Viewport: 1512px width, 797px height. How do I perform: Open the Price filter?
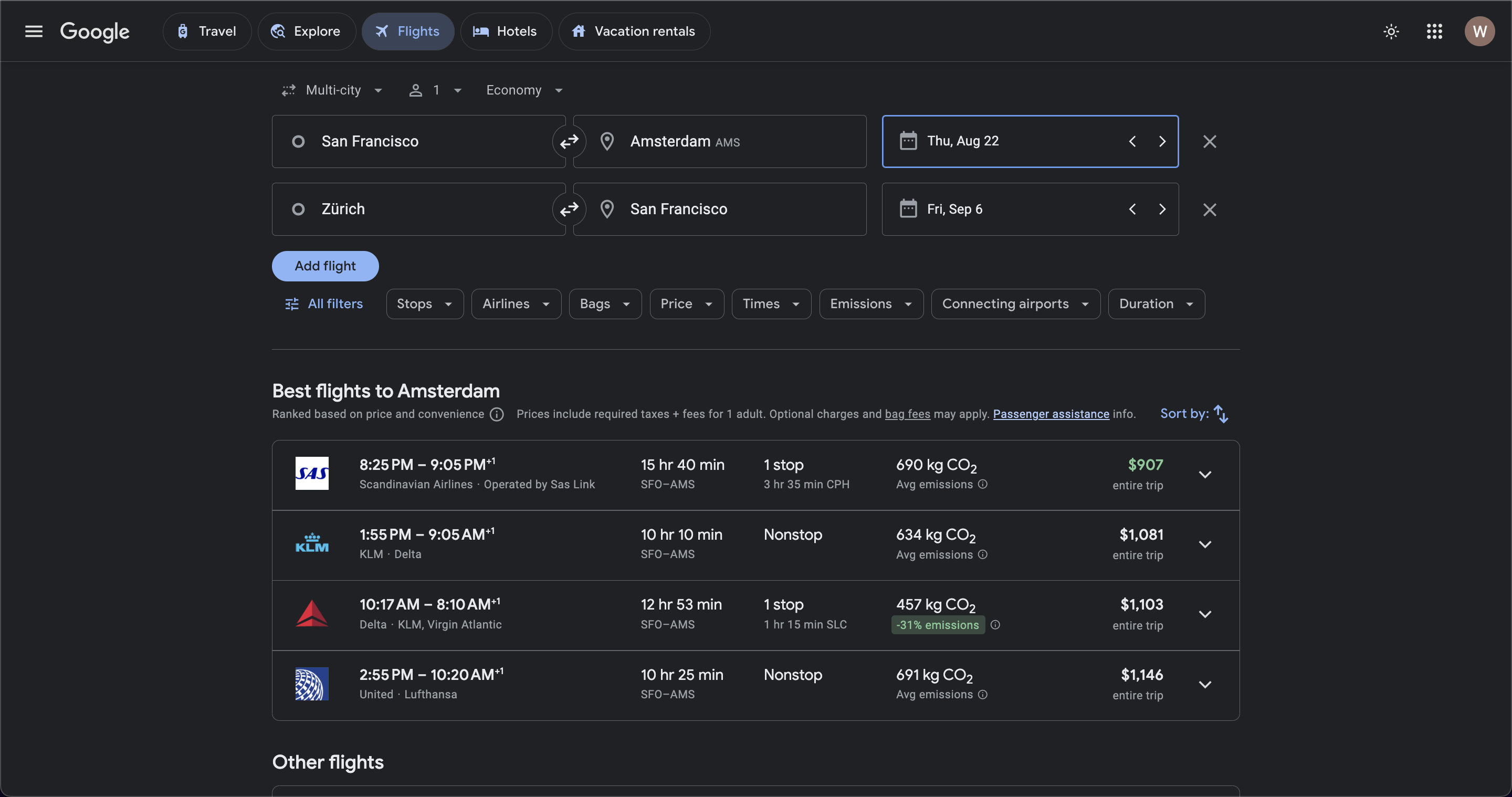coord(686,304)
